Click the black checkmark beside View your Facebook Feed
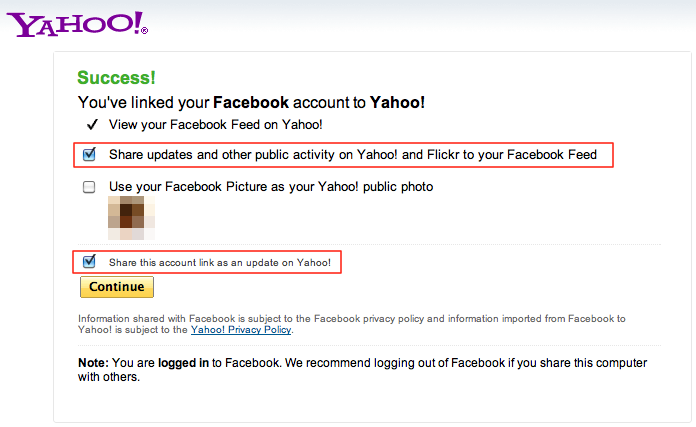Image resolution: width=696 pixels, height=427 pixels. tap(92, 125)
